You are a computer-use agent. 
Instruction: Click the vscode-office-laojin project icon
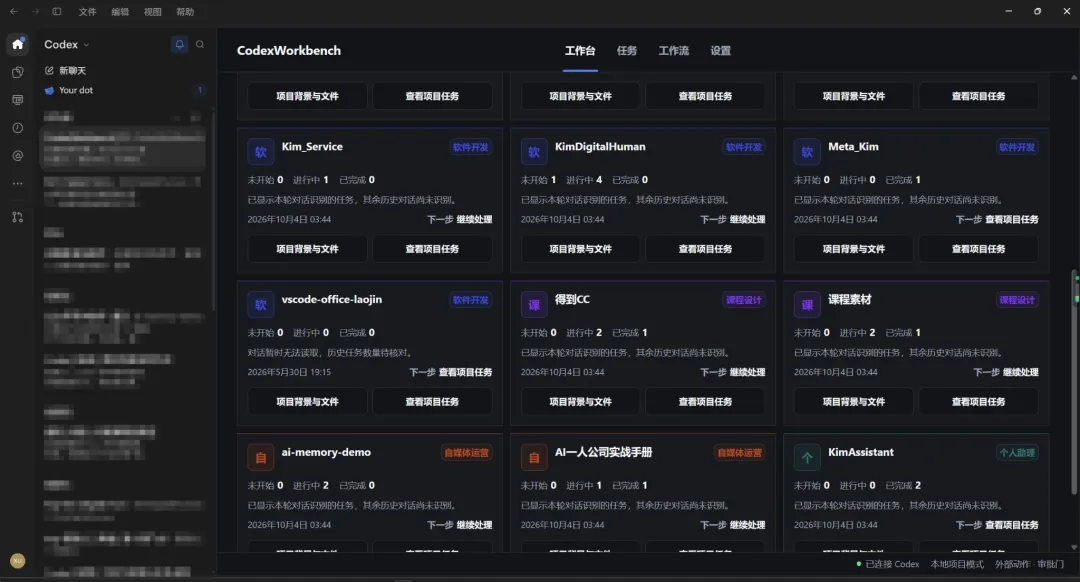pos(261,304)
